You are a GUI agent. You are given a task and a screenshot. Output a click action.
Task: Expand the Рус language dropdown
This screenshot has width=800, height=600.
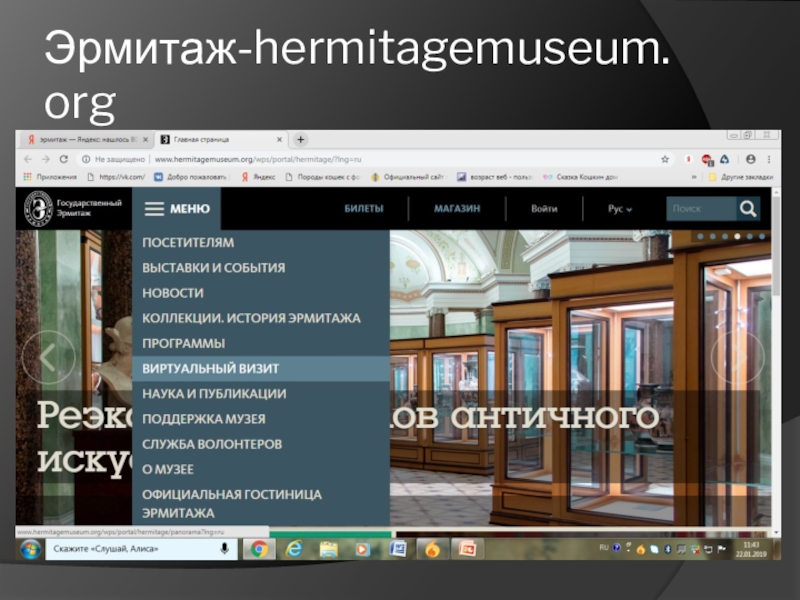coord(620,209)
